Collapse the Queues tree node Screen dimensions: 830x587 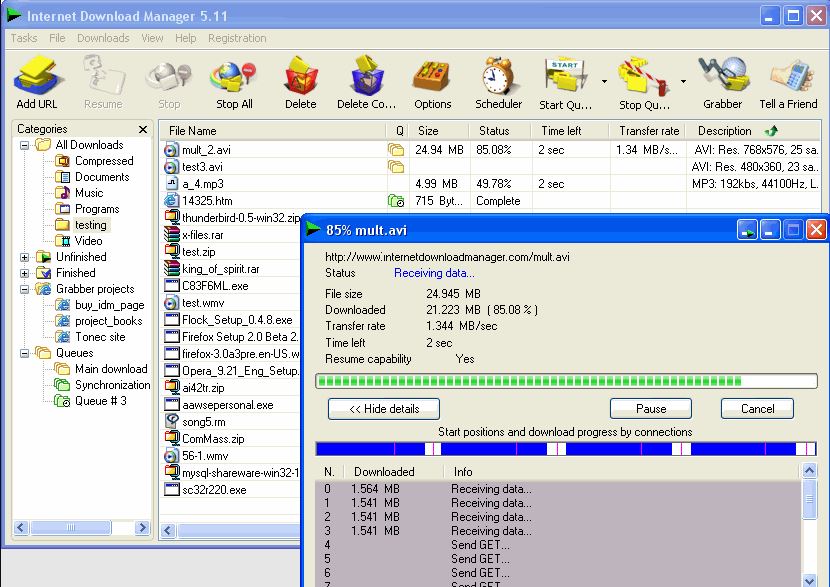pyautogui.click(x=24, y=353)
